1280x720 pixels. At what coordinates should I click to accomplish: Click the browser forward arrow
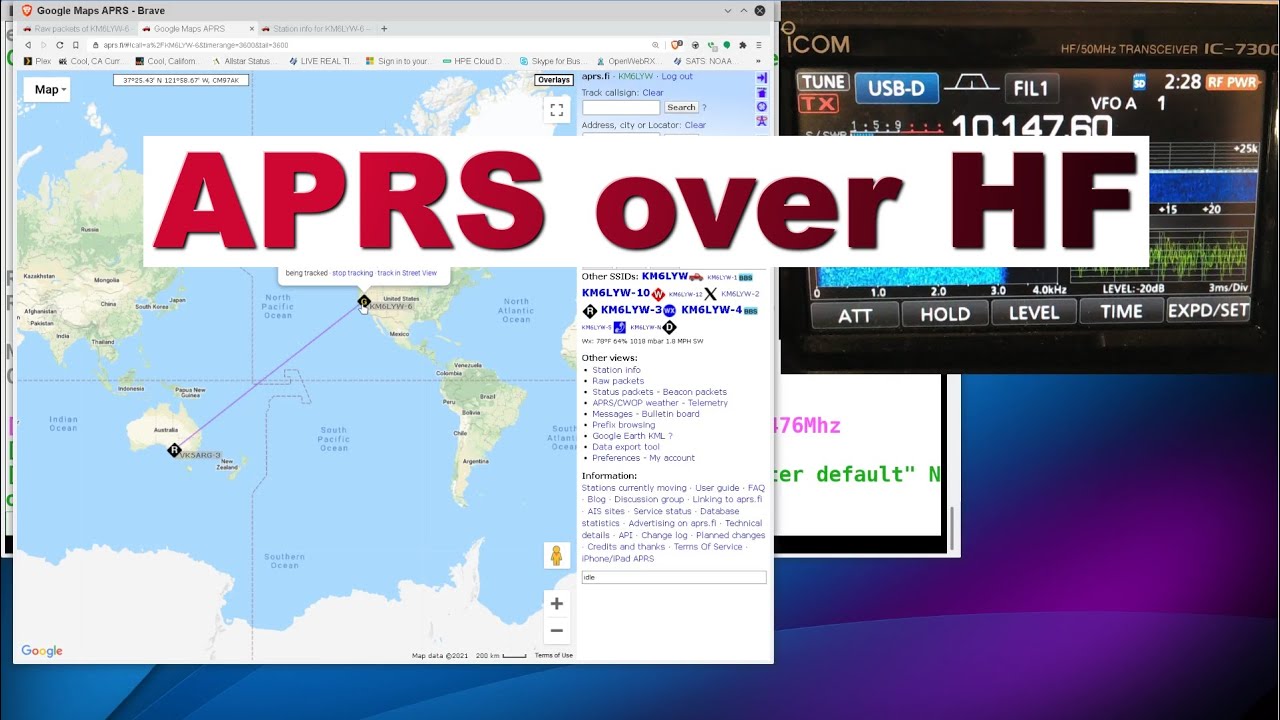tap(44, 45)
